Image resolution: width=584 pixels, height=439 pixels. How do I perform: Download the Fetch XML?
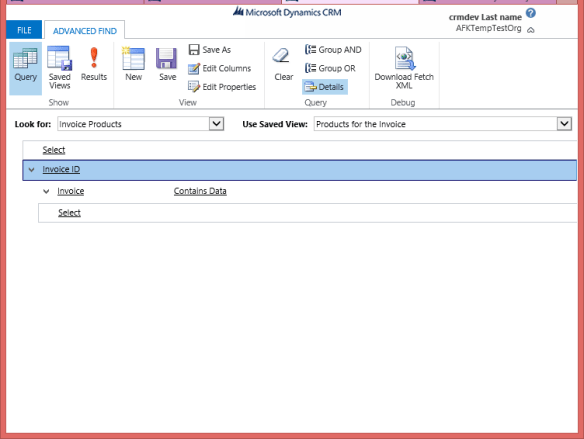[404, 68]
